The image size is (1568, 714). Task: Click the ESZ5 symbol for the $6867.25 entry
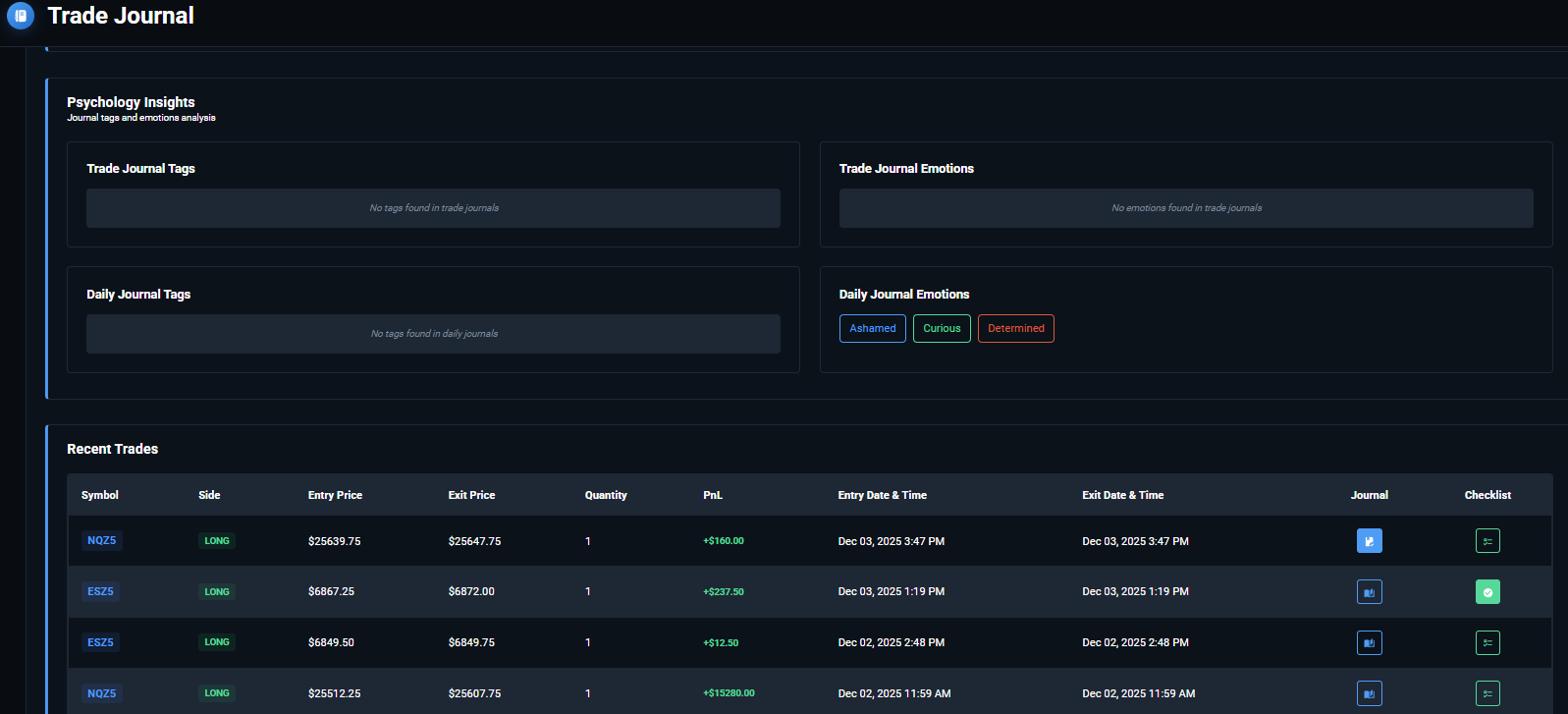(x=100, y=591)
